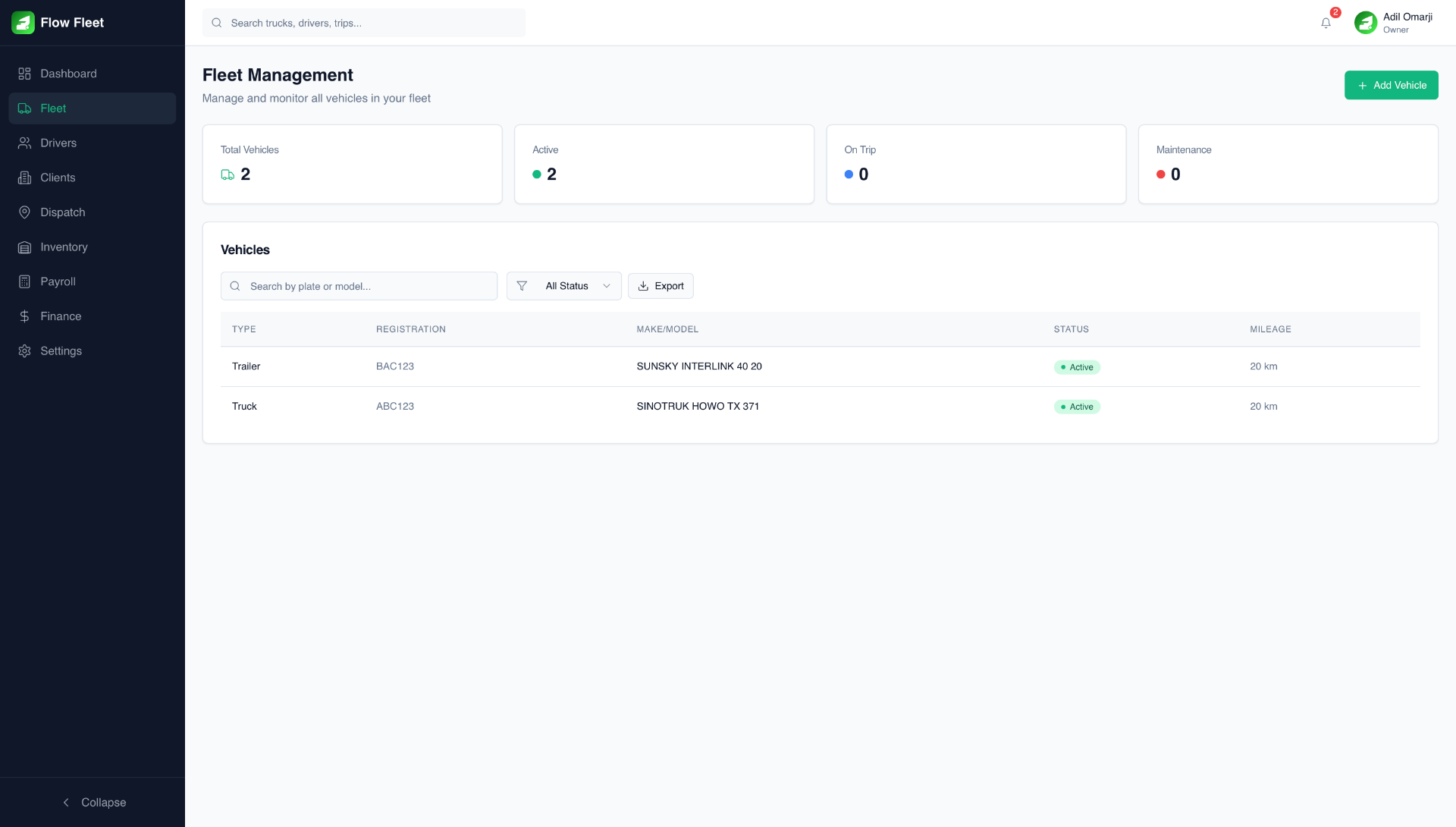The image size is (1456, 827).
Task: Go to Dashboard menu item
Action: point(93,74)
